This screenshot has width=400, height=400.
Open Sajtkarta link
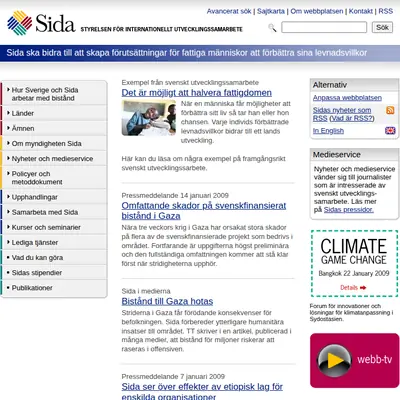click(x=271, y=11)
